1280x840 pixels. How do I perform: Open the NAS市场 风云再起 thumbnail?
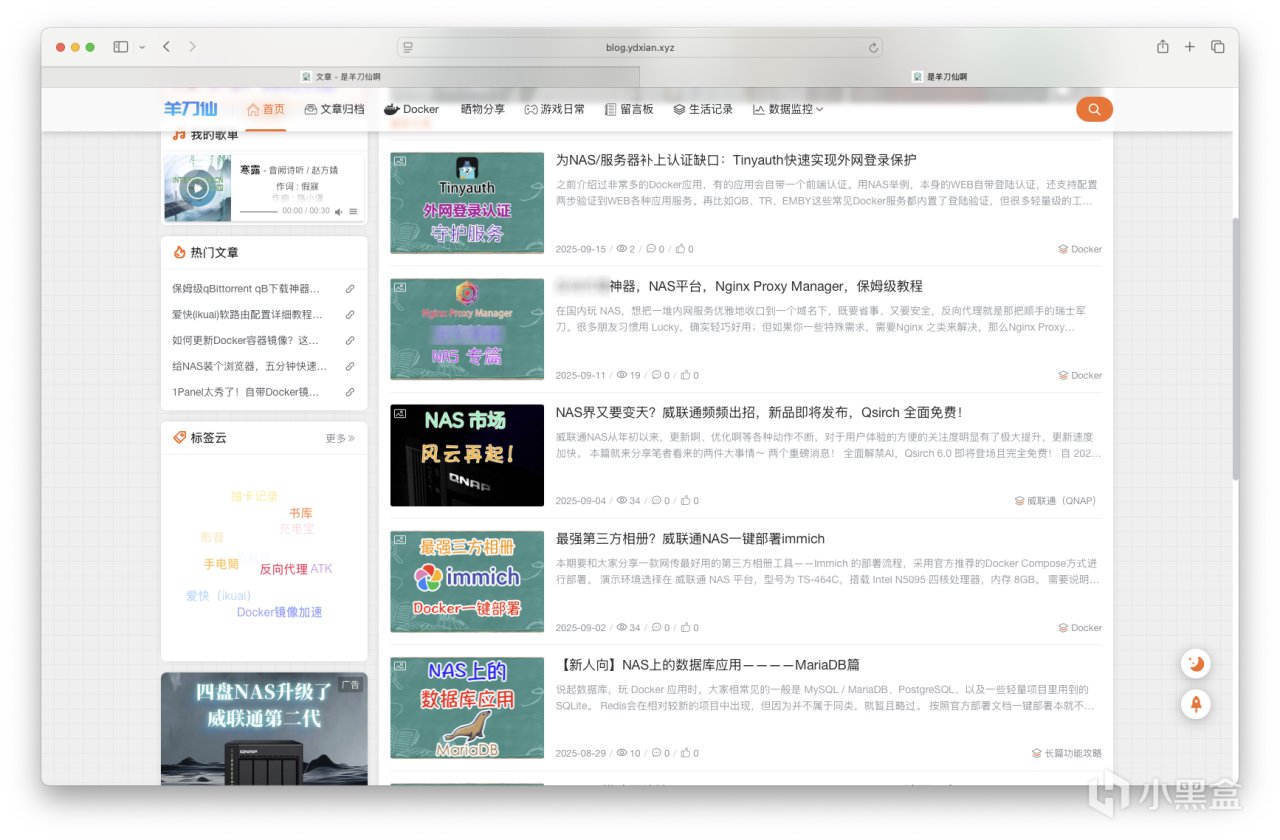[467, 455]
